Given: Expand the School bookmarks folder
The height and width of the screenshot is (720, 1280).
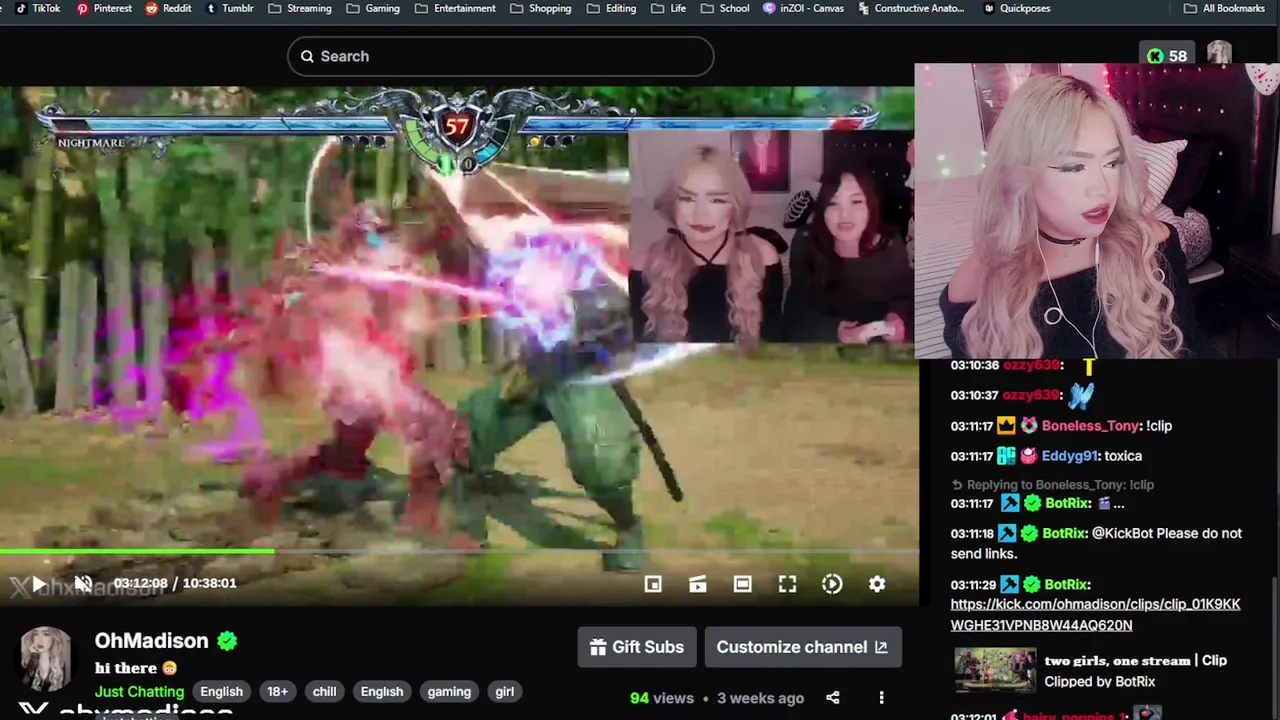Looking at the screenshot, I should [725, 8].
